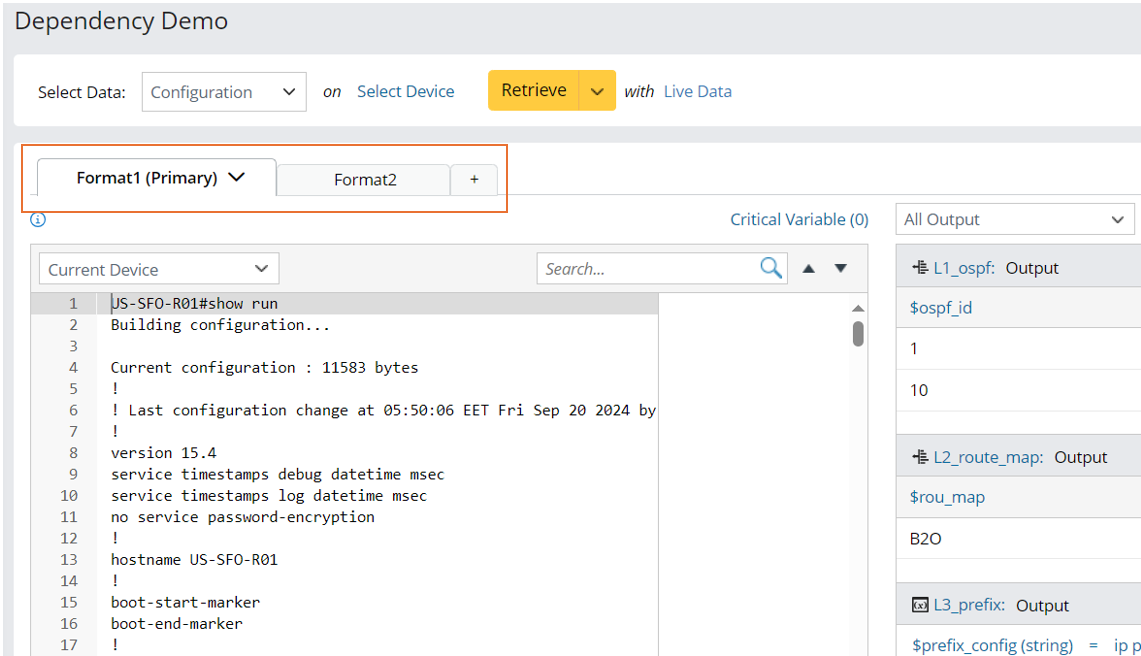Image resolution: width=1141 pixels, height=656 pixels.
Task: Click the L2_route_map parser tree icon
Action: (920, 457)
